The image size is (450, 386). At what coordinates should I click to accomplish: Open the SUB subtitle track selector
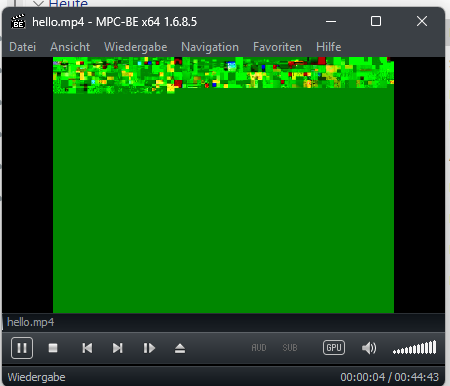290,348
